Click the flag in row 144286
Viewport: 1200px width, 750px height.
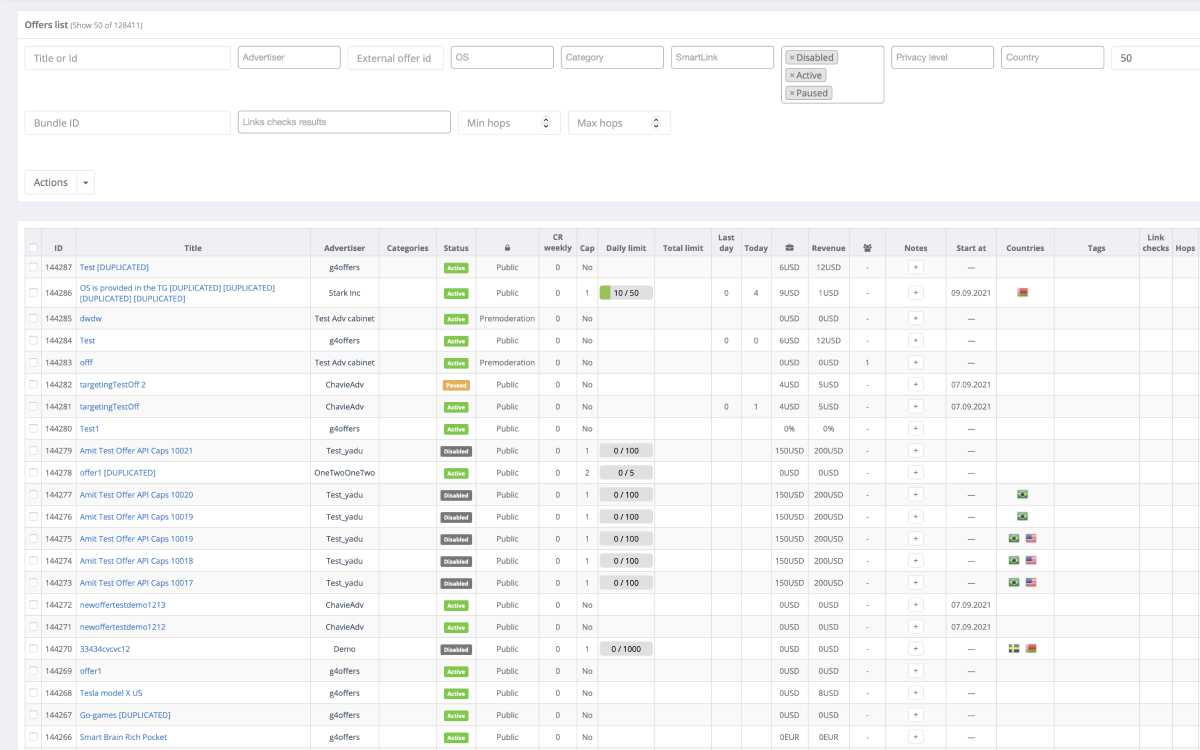(1022, 293)
